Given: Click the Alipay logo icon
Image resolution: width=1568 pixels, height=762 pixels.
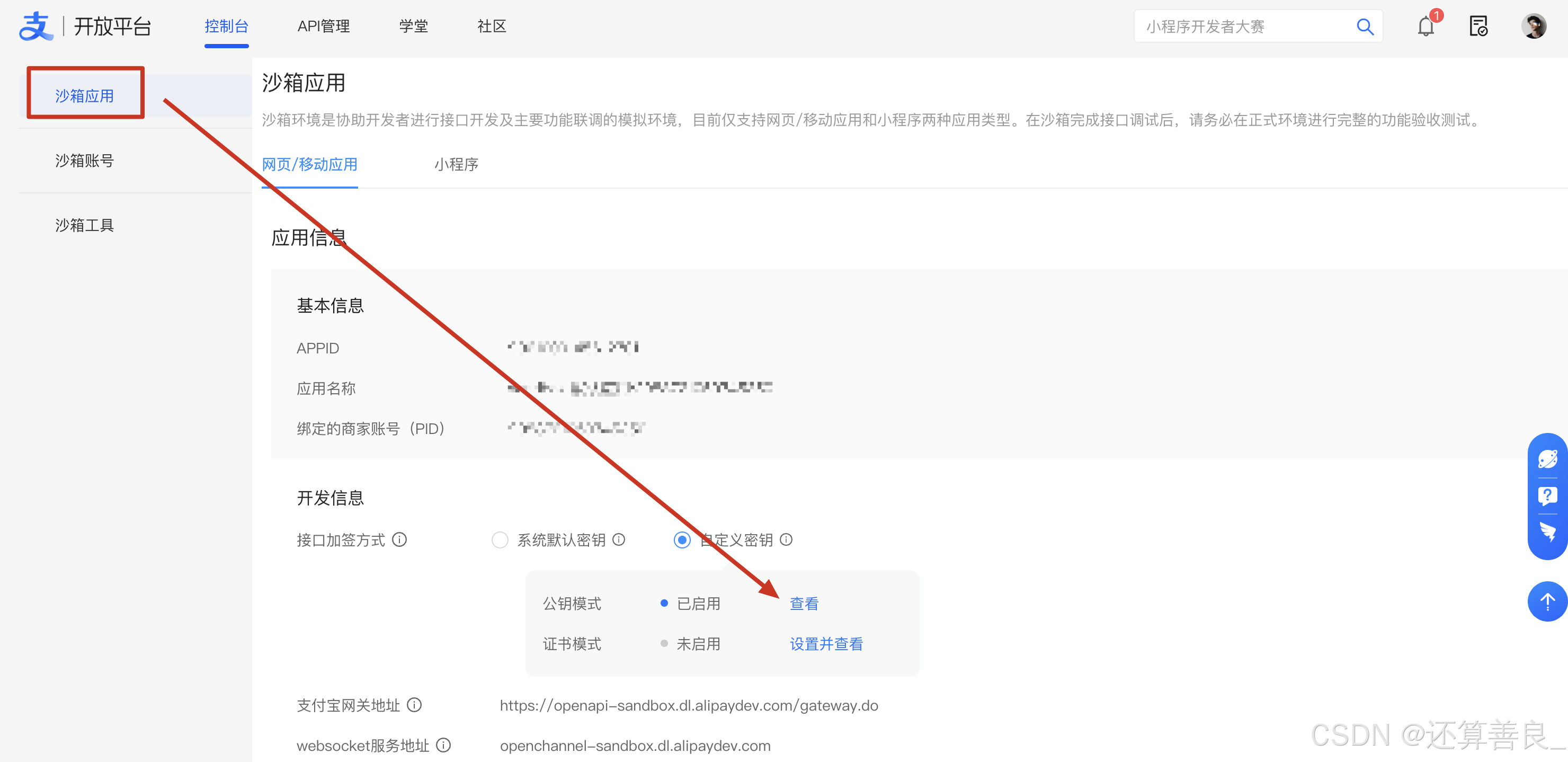Looking at the screenshot, I should [36, 26].
